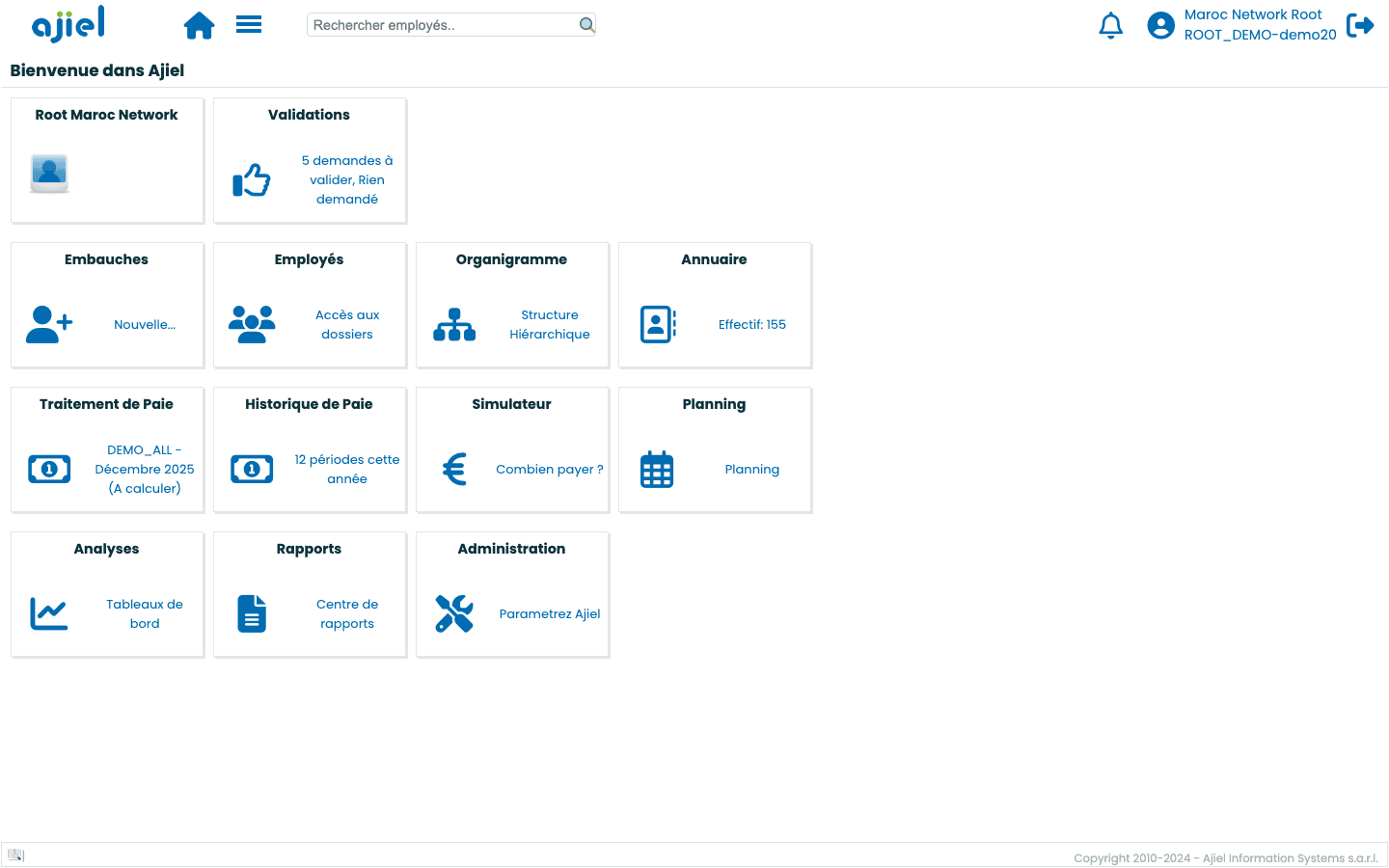
Task: Click Root Maroc Network profile thumbnail
Action: [49, 174]
